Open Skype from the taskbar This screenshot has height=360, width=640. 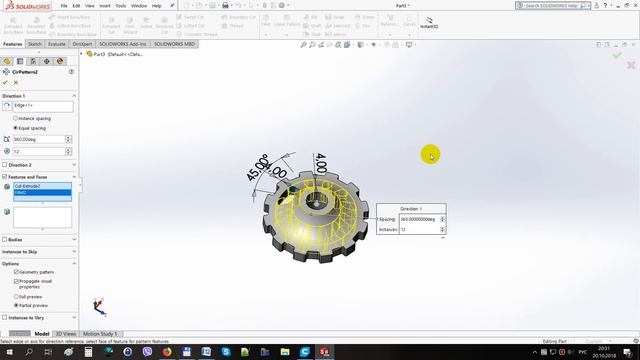pyautogui.click(x=226, y=352)
